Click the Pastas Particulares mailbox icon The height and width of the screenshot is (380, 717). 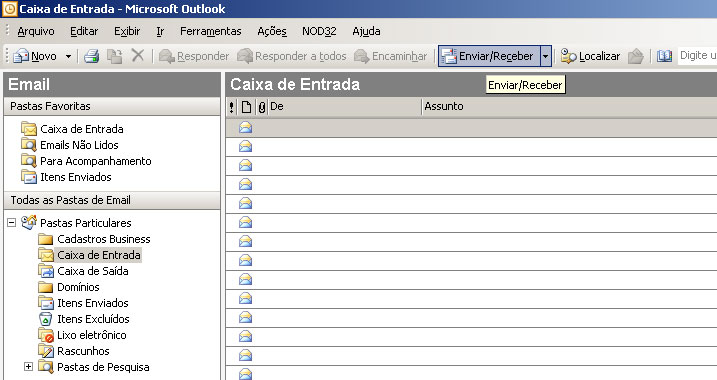click(x=29, y=222)
